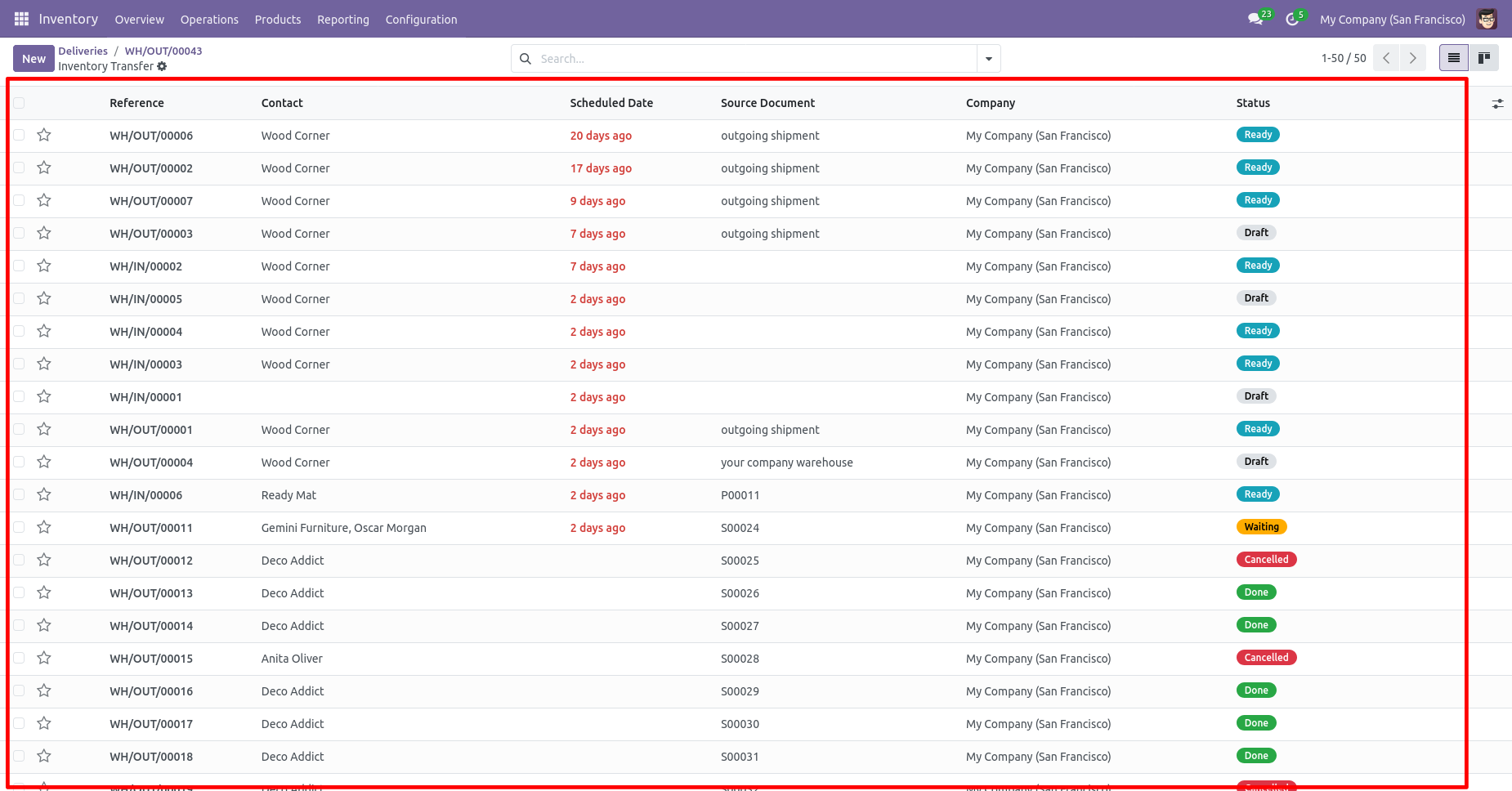Click the user avatar picture
1512x791 pixels.
pos(1487,19)
